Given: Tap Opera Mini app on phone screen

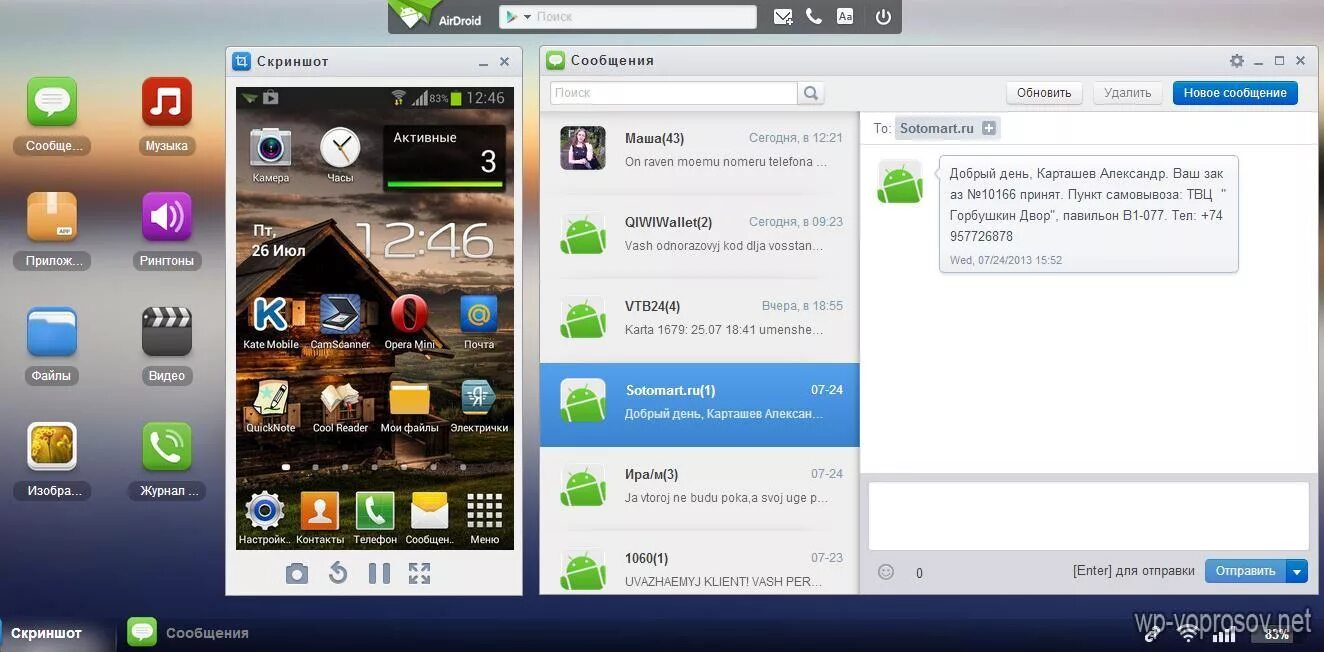Looking at the screenshot, I should 410,322.
